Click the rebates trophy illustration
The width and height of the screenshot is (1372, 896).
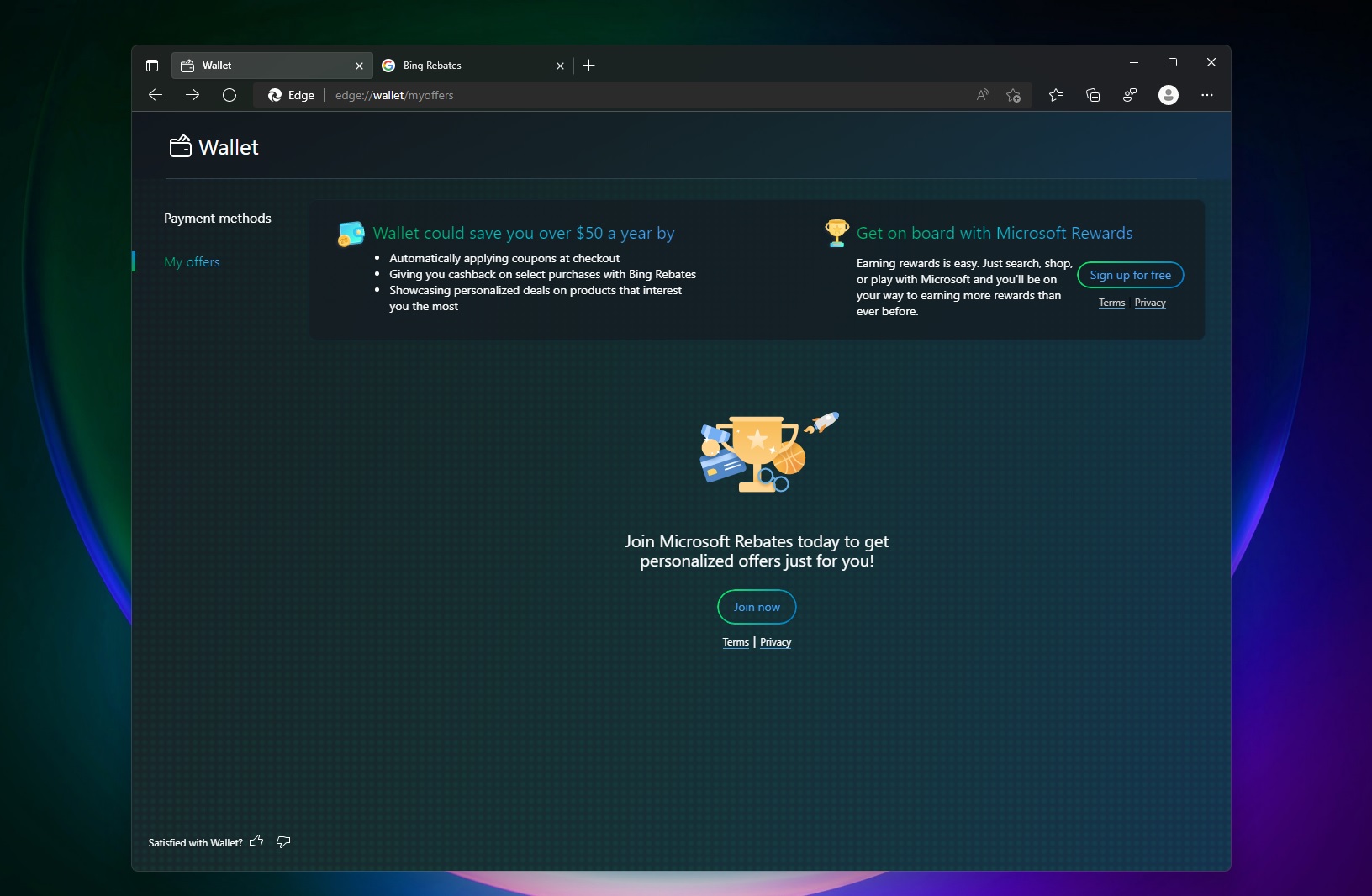click(769, 451)
